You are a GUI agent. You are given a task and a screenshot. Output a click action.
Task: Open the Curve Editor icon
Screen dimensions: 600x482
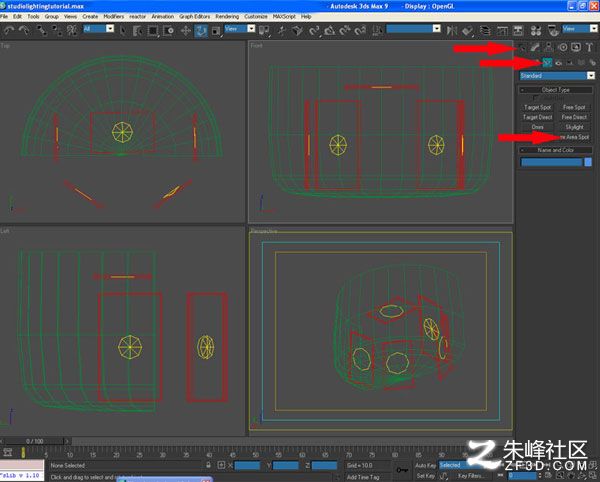pyautogui.click(x=502, y=30)
